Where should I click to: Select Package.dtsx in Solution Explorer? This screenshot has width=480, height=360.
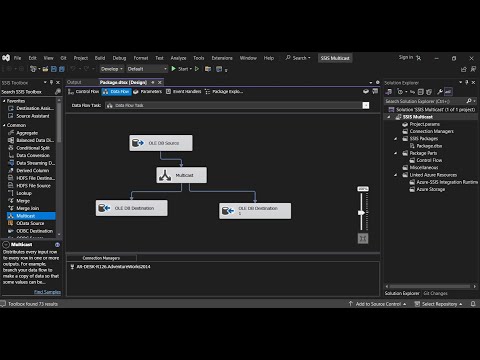click(429, 146)
